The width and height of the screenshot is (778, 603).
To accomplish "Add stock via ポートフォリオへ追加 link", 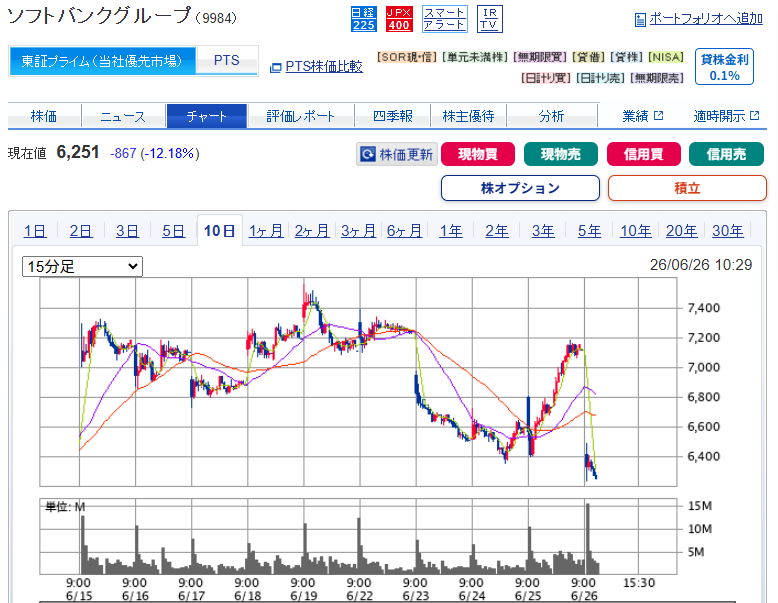I will point(706,19).
